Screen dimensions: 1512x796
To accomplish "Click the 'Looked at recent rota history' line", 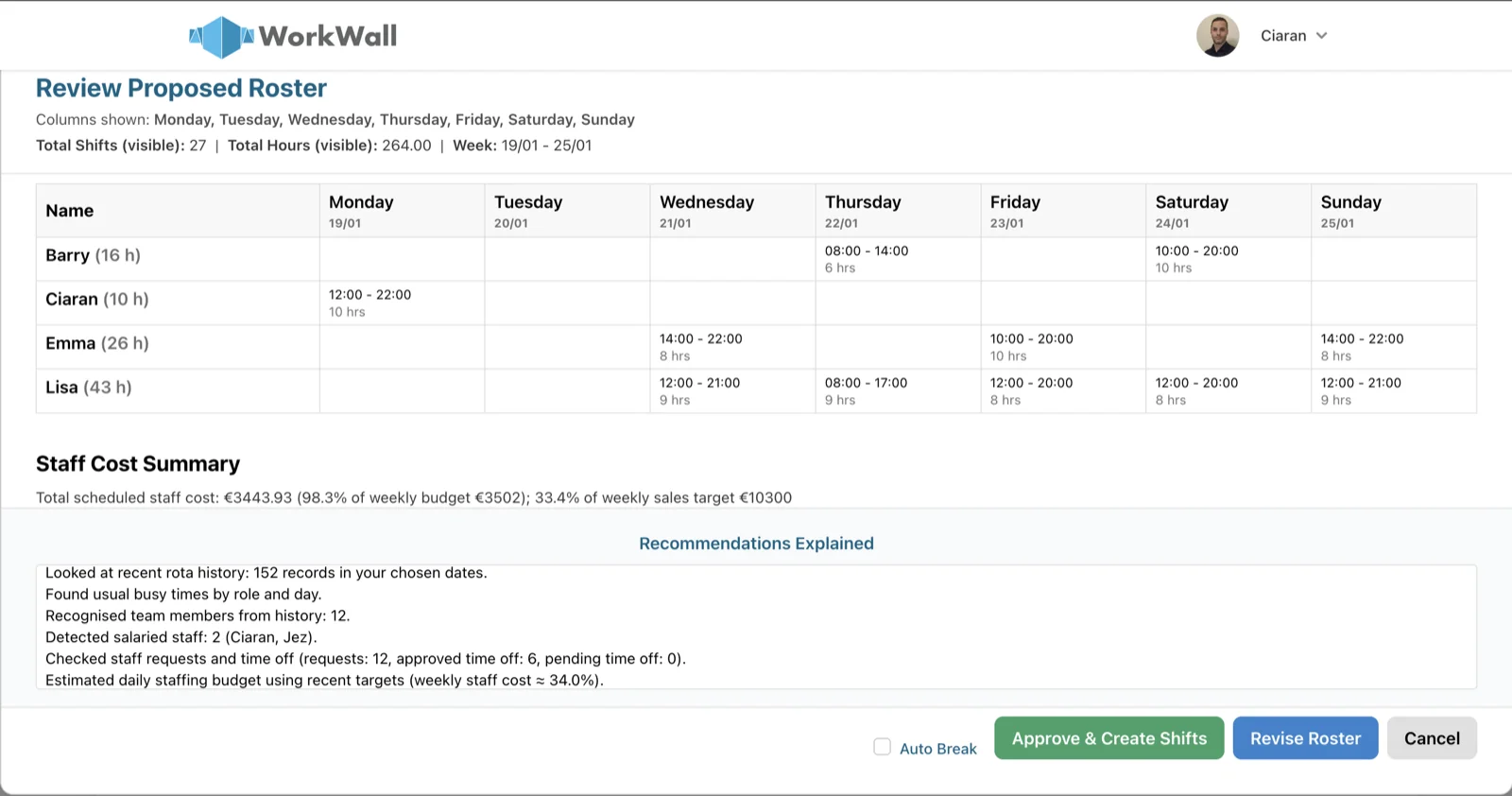I will [266, 573].
